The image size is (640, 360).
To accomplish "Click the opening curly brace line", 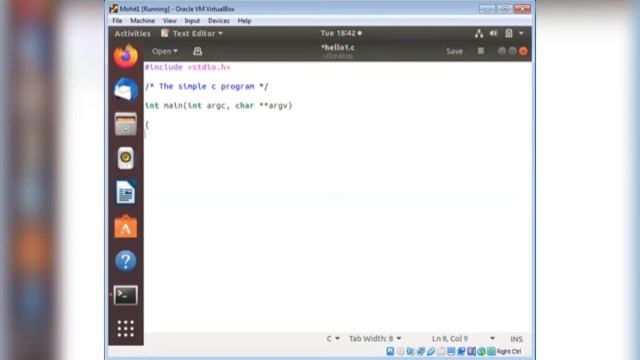I will point(147,124).
